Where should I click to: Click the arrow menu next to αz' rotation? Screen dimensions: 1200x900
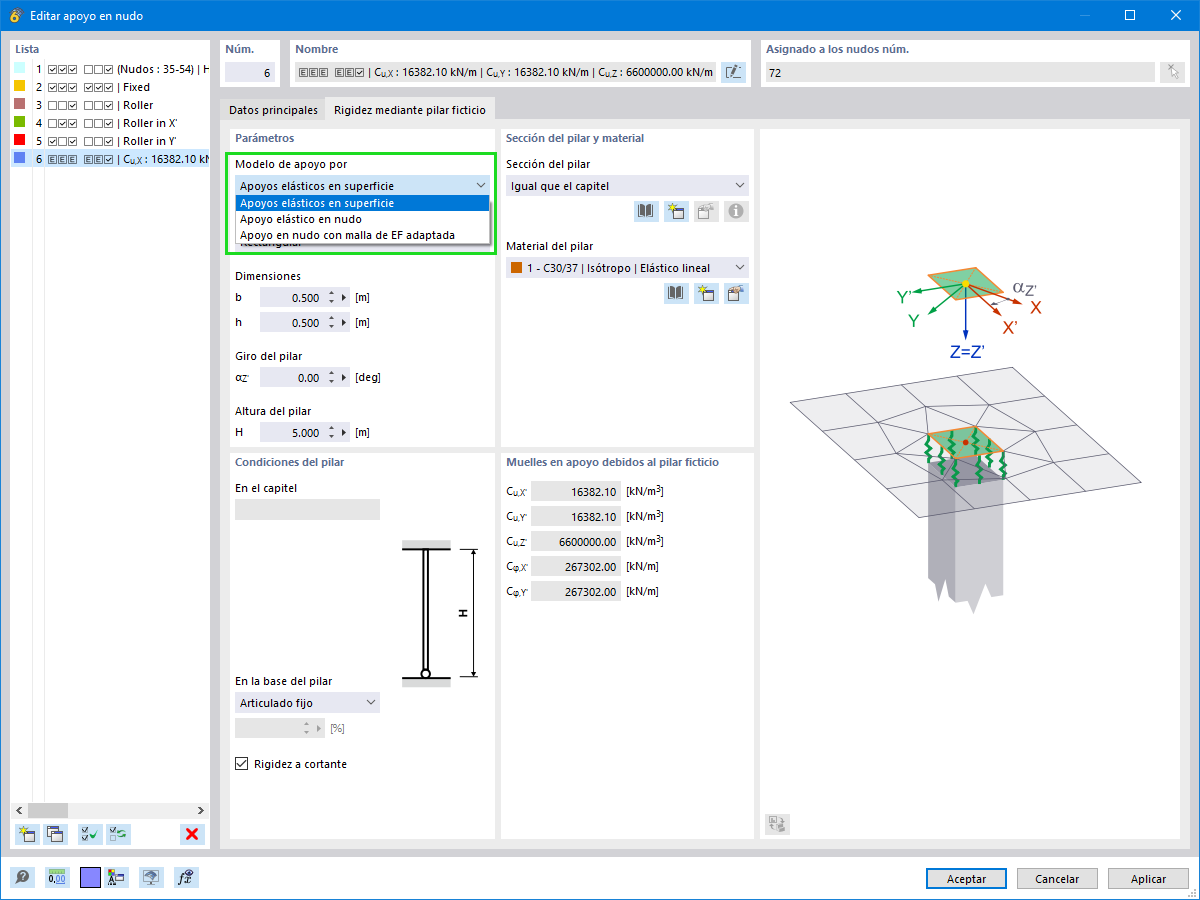346,378
